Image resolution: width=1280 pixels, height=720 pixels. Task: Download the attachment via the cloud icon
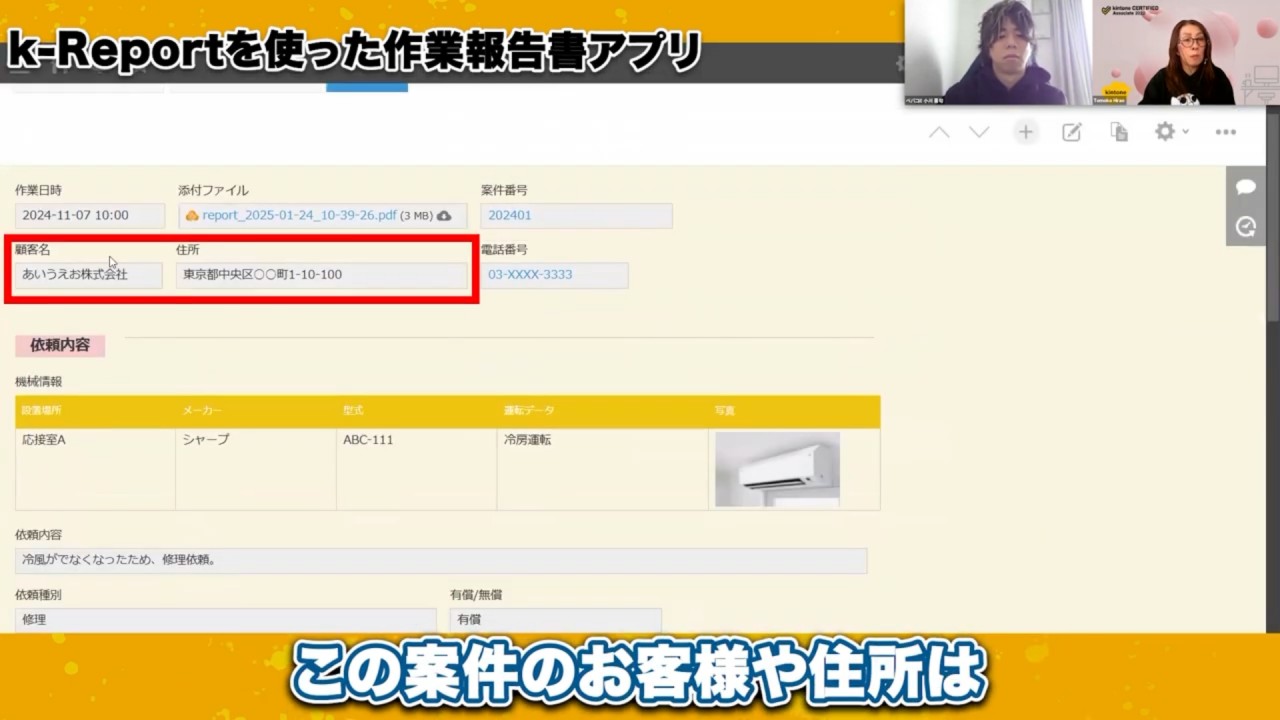point(444,215)
